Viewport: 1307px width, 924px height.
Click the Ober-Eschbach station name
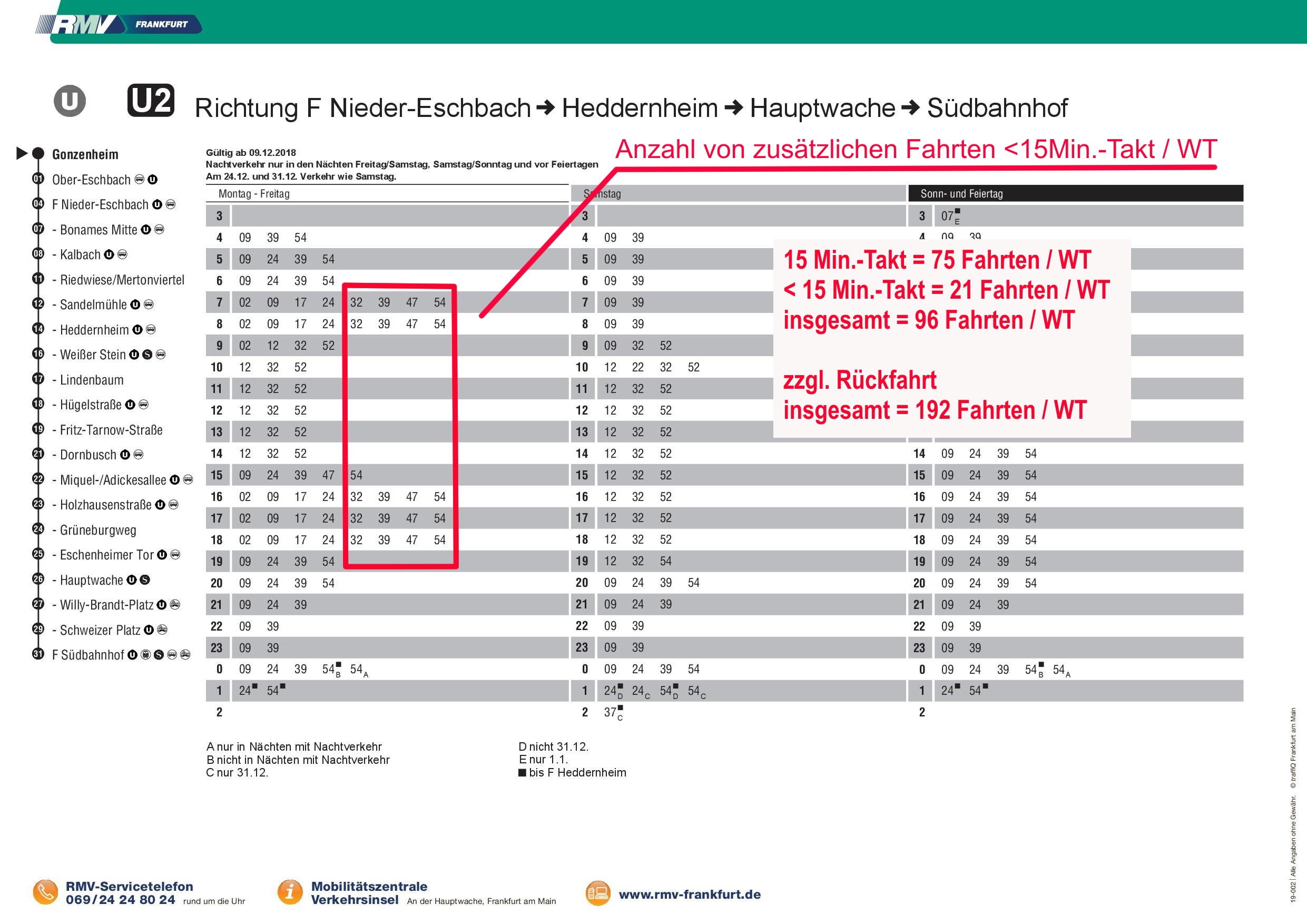pos(91,180)
